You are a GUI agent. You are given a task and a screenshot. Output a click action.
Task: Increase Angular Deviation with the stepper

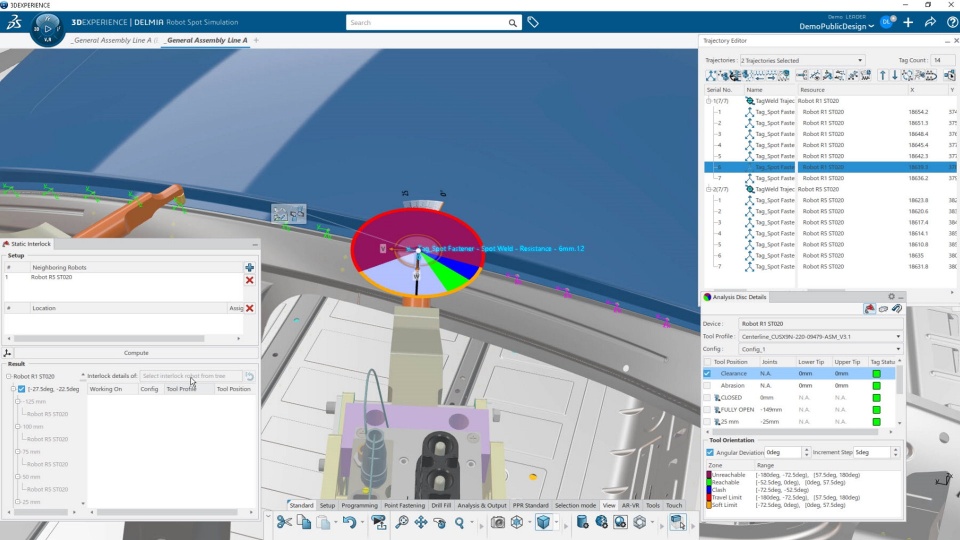point(806,450)
